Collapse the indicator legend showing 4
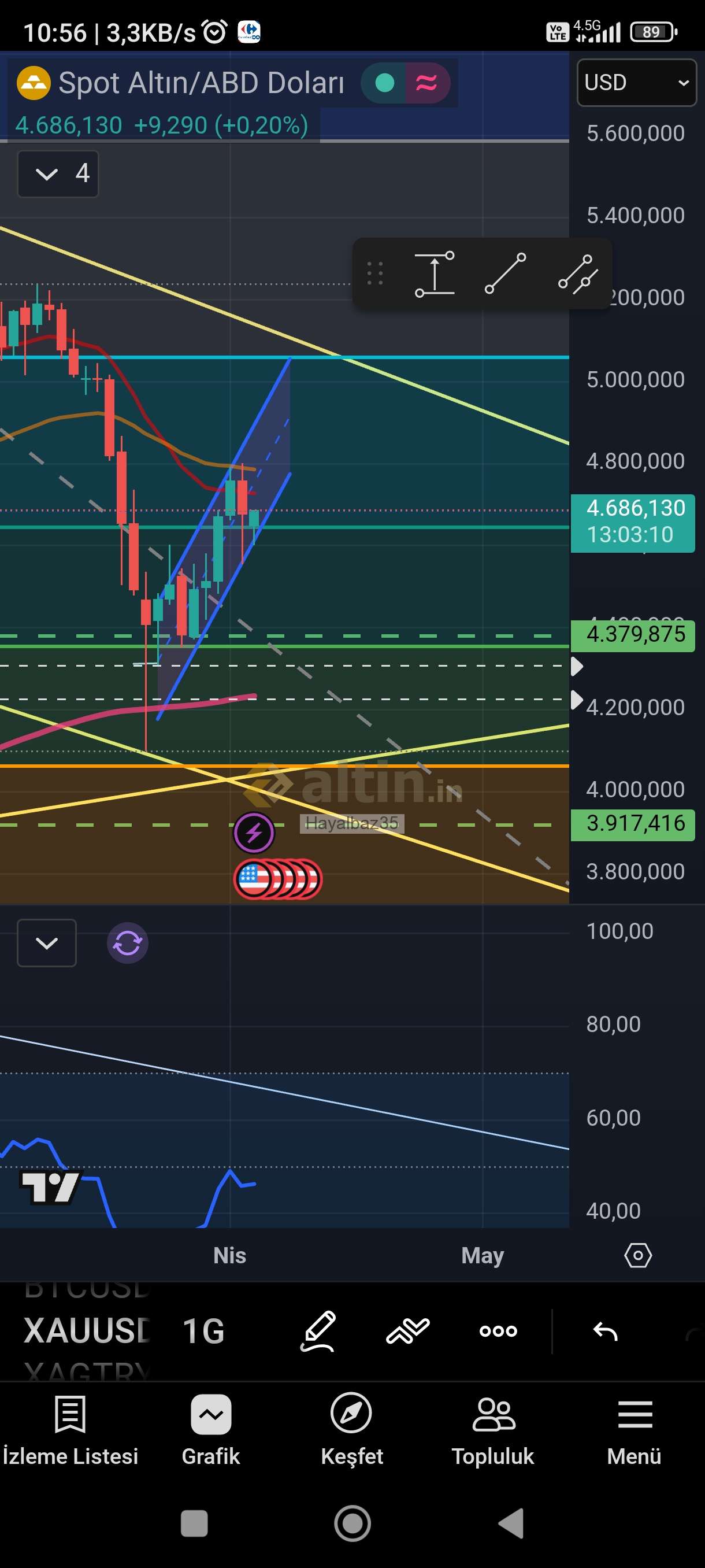This screenshot has height=1568, width=705. point(58,174)
